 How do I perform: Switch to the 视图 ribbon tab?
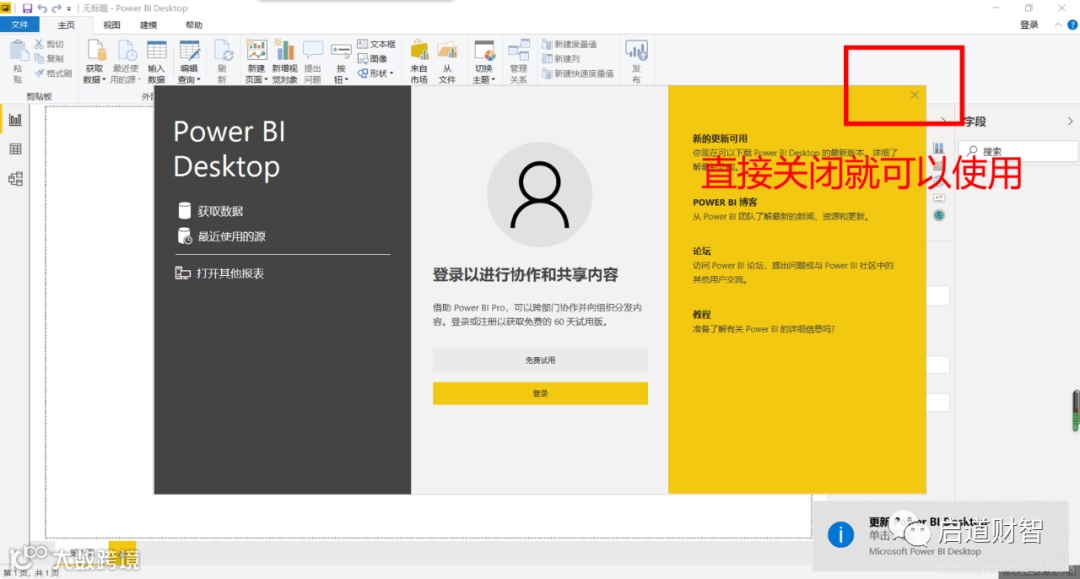click(112, 25)
